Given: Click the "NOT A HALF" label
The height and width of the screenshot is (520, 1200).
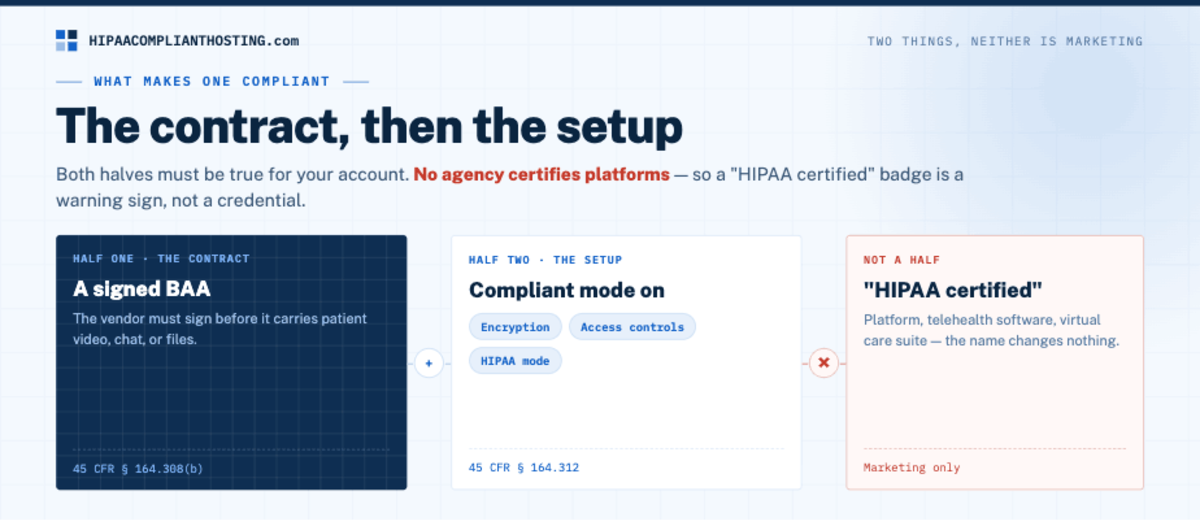Looking at the screenshot, I should [901, 260].
